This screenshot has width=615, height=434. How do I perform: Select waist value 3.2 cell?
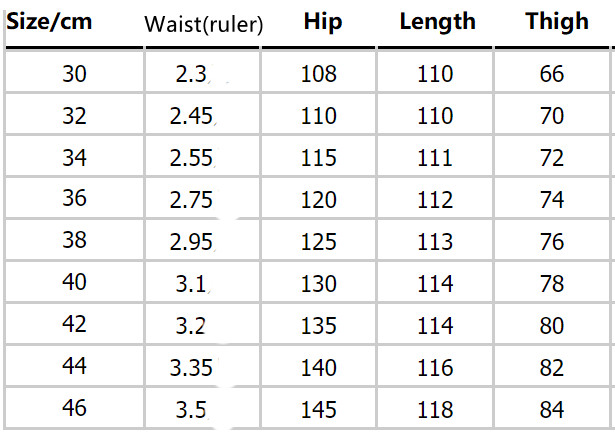click(x=191, y=326)
